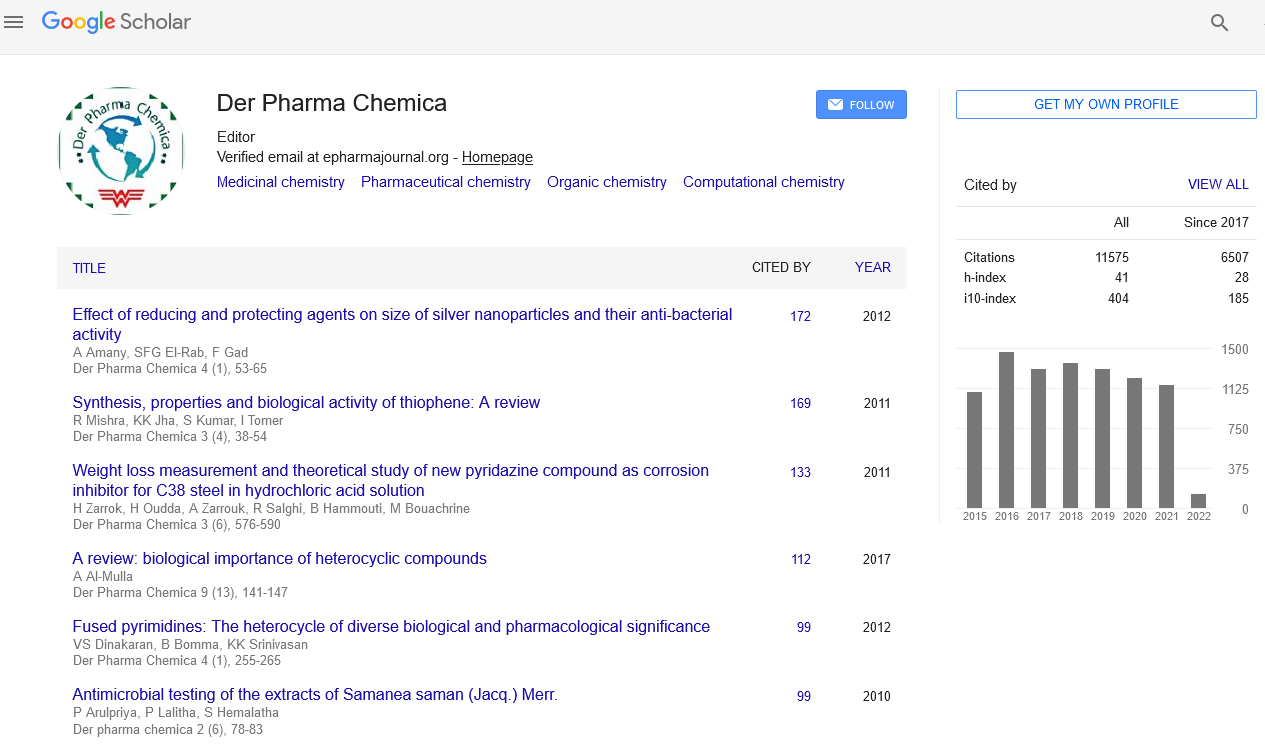Screen dimensions: 1265x745
Task: Select the Pharmaceutical chemistry topic link
Action: [x=446, y=182]
